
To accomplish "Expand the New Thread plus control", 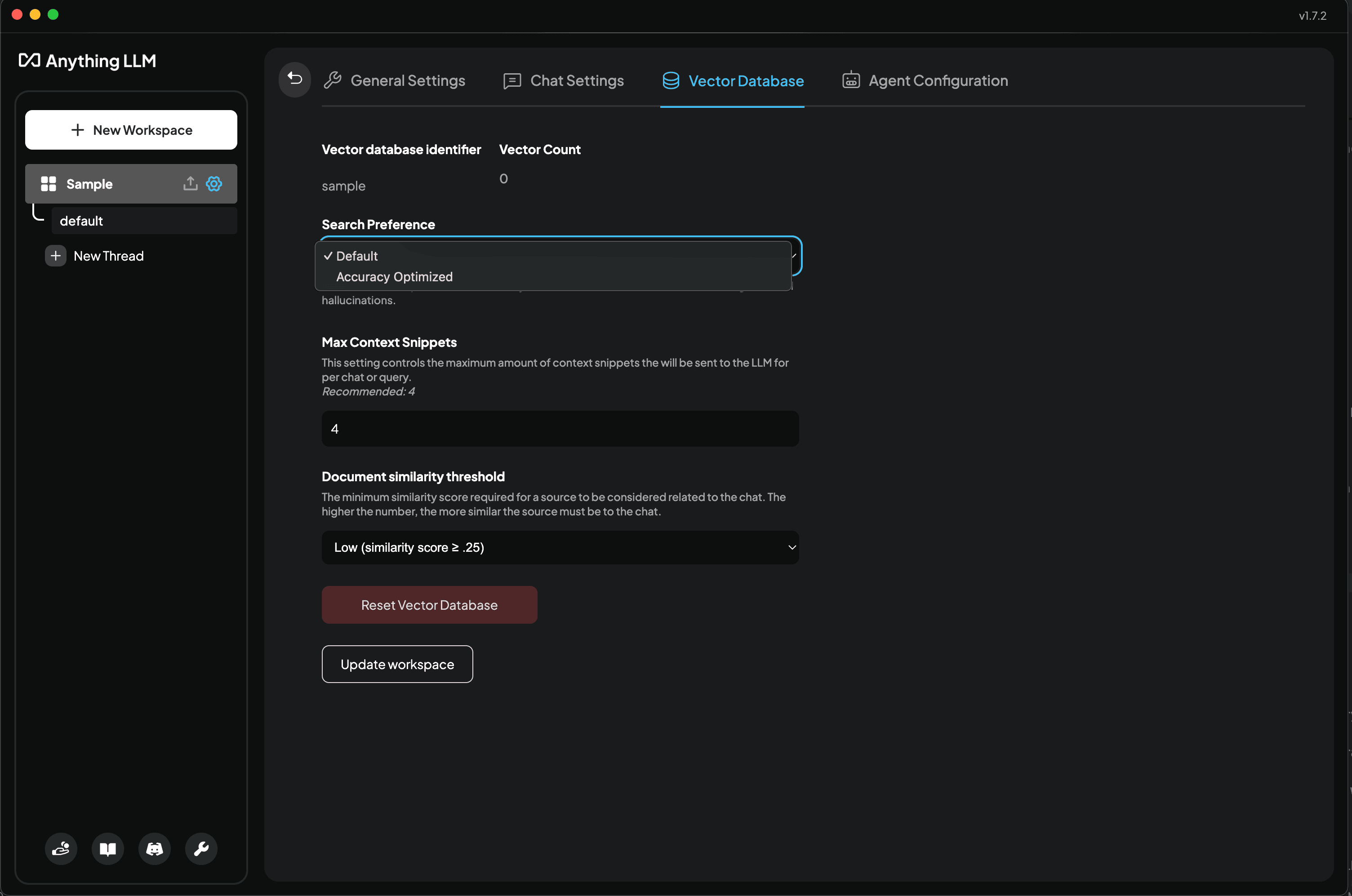I will (x=55, y=255).
